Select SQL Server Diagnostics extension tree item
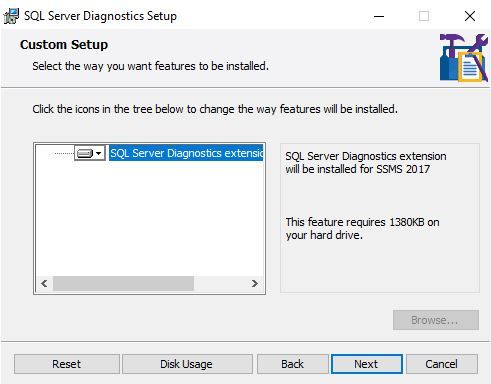The width and height of the screenshot is (491, 384). 186,153
